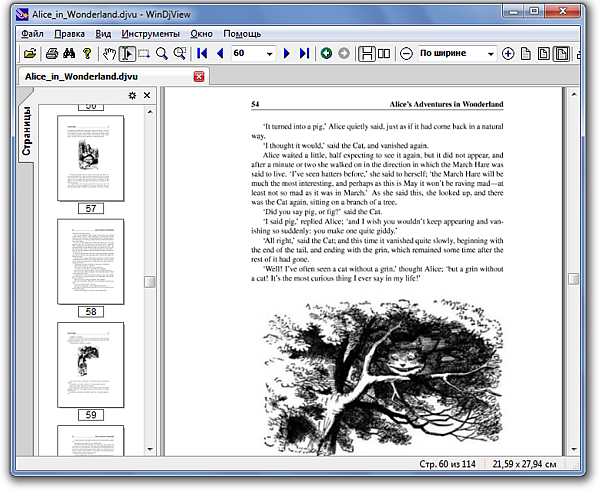Toggle the text selection cursor tool
The height and width of the screenshot is (491, 600).
(127, 53)
